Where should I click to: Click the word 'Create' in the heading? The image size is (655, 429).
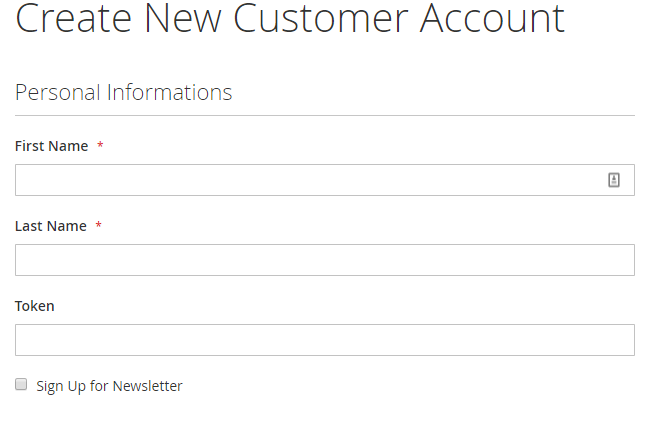(74, 18)
